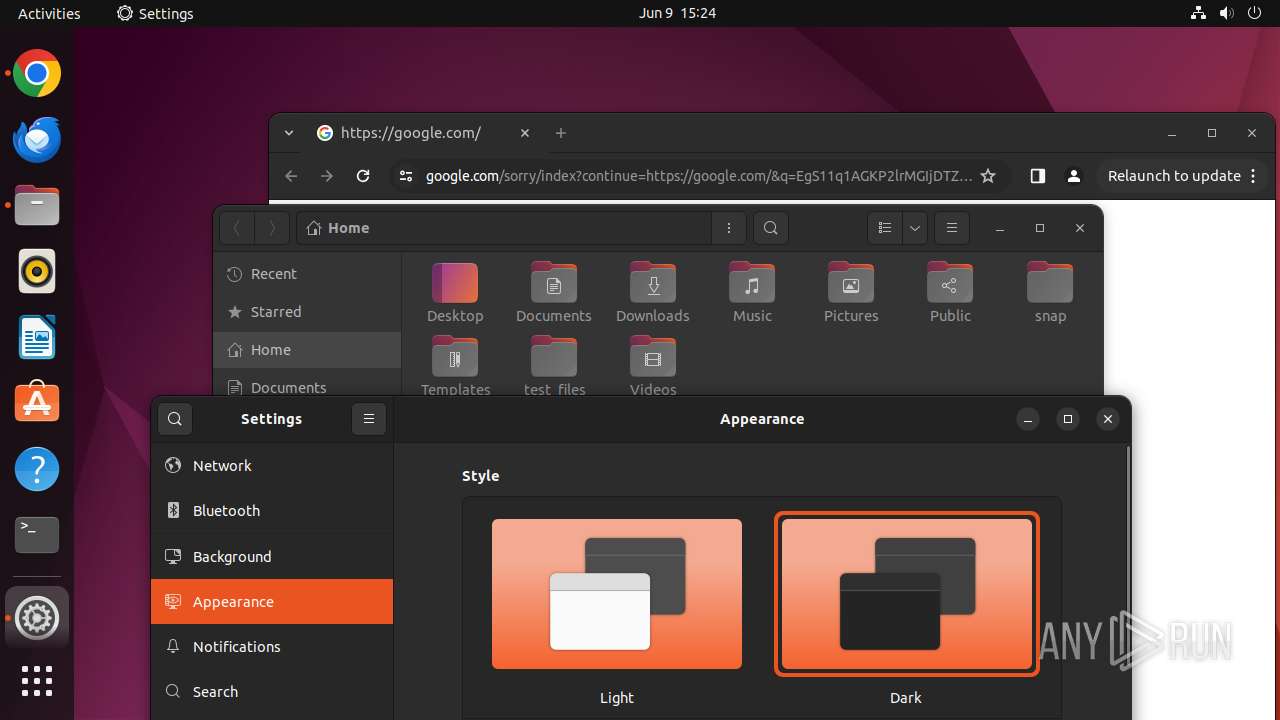Viewport: 1280px width, 720px height.
Task: Click the volume icon in top bar
Action: point(1226,13)
